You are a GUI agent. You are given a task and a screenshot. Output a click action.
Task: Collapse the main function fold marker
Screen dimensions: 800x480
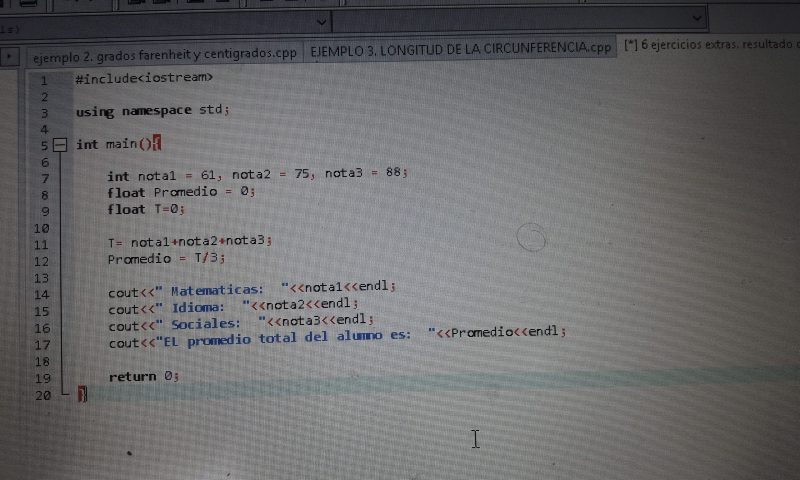point(59,144)
